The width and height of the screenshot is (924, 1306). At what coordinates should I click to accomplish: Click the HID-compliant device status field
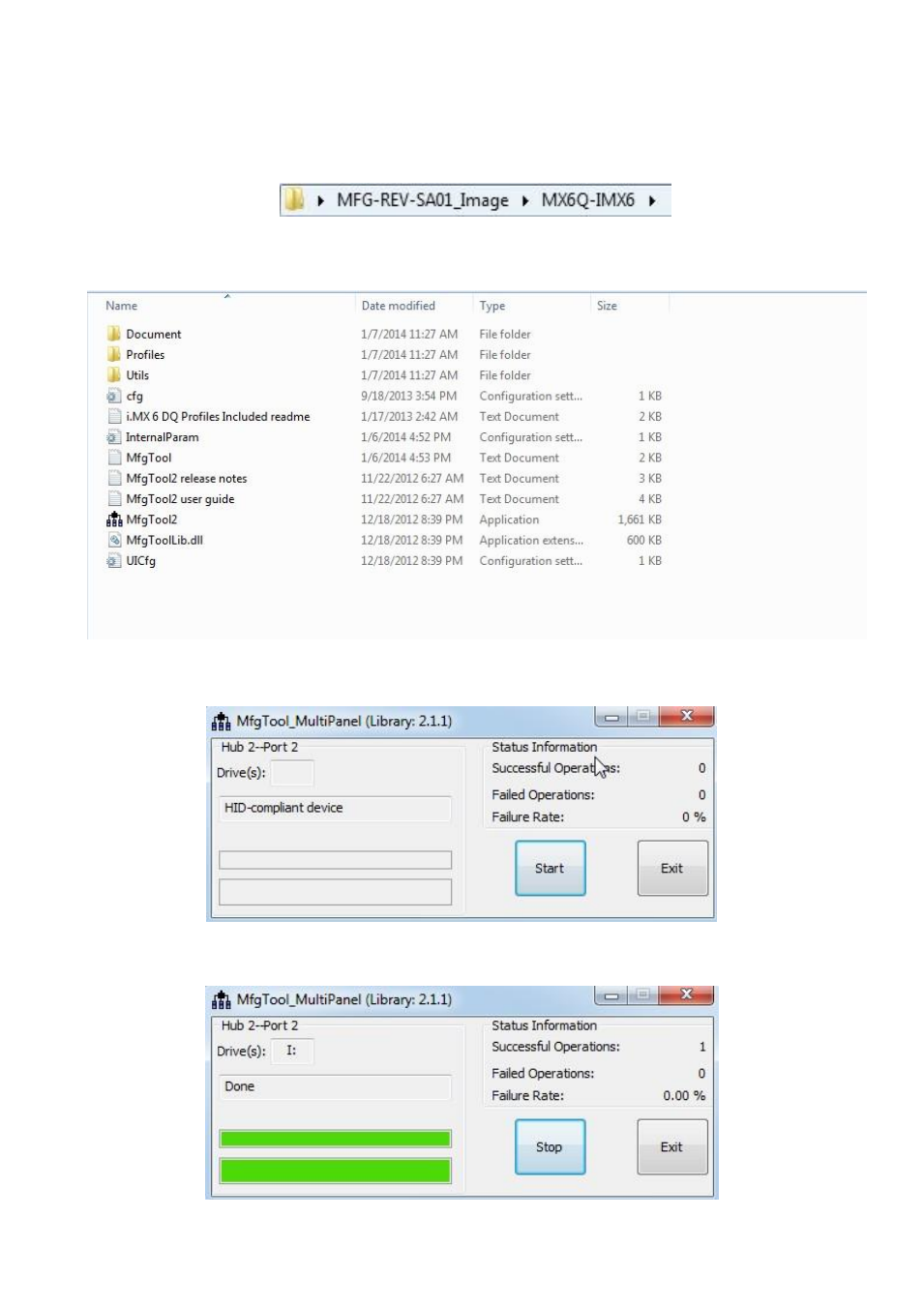click(335, 809)
